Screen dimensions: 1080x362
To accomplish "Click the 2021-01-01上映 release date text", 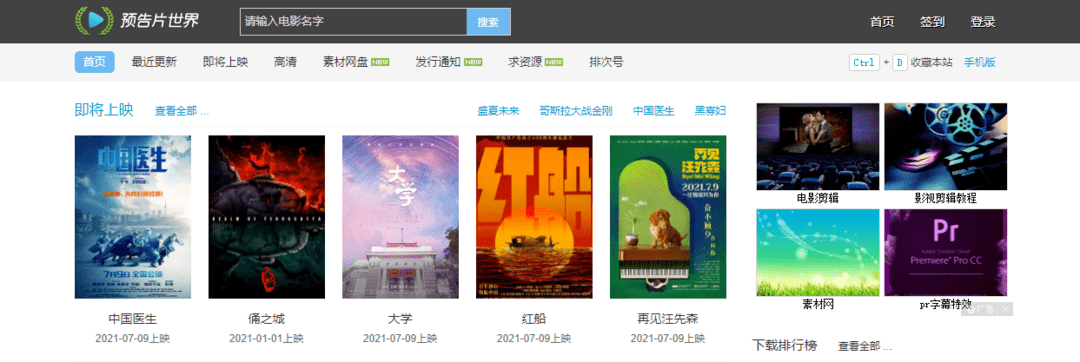I will [x=267, y=339].
